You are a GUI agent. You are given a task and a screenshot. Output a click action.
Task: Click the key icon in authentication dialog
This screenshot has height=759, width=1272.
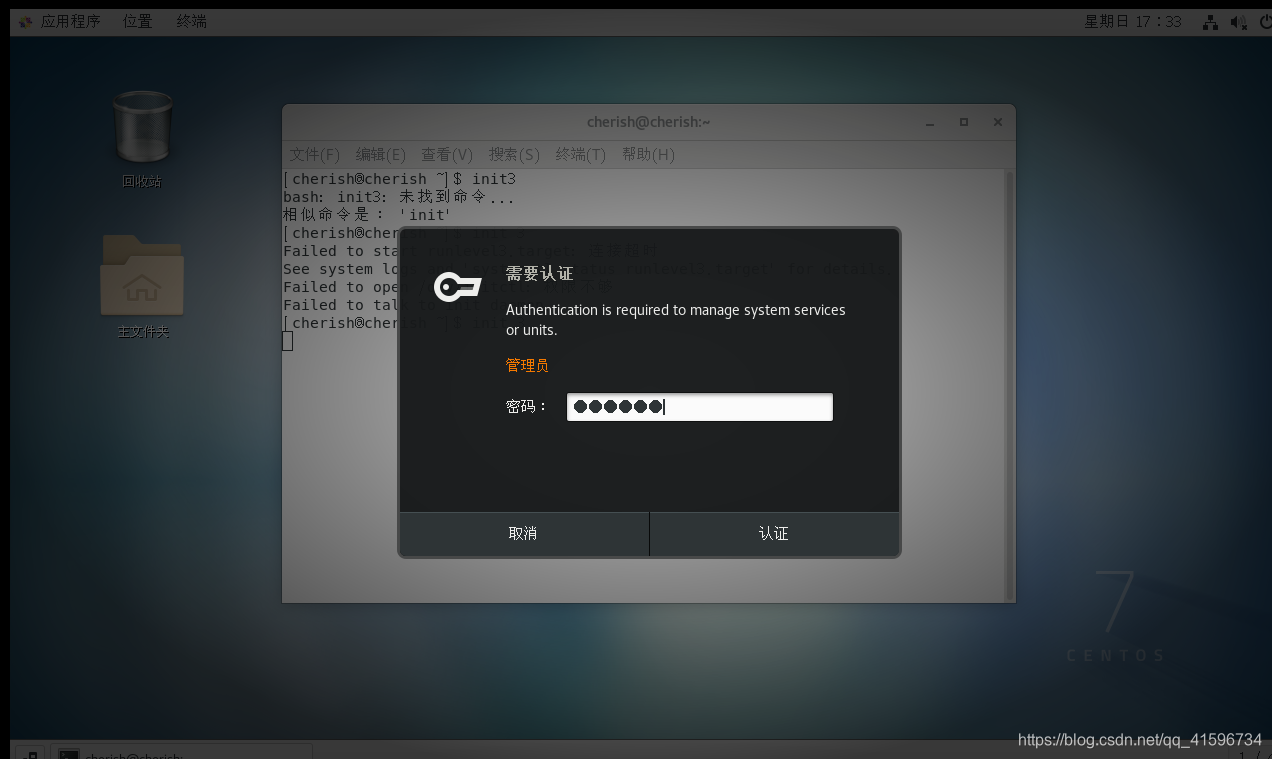[458, 287]
